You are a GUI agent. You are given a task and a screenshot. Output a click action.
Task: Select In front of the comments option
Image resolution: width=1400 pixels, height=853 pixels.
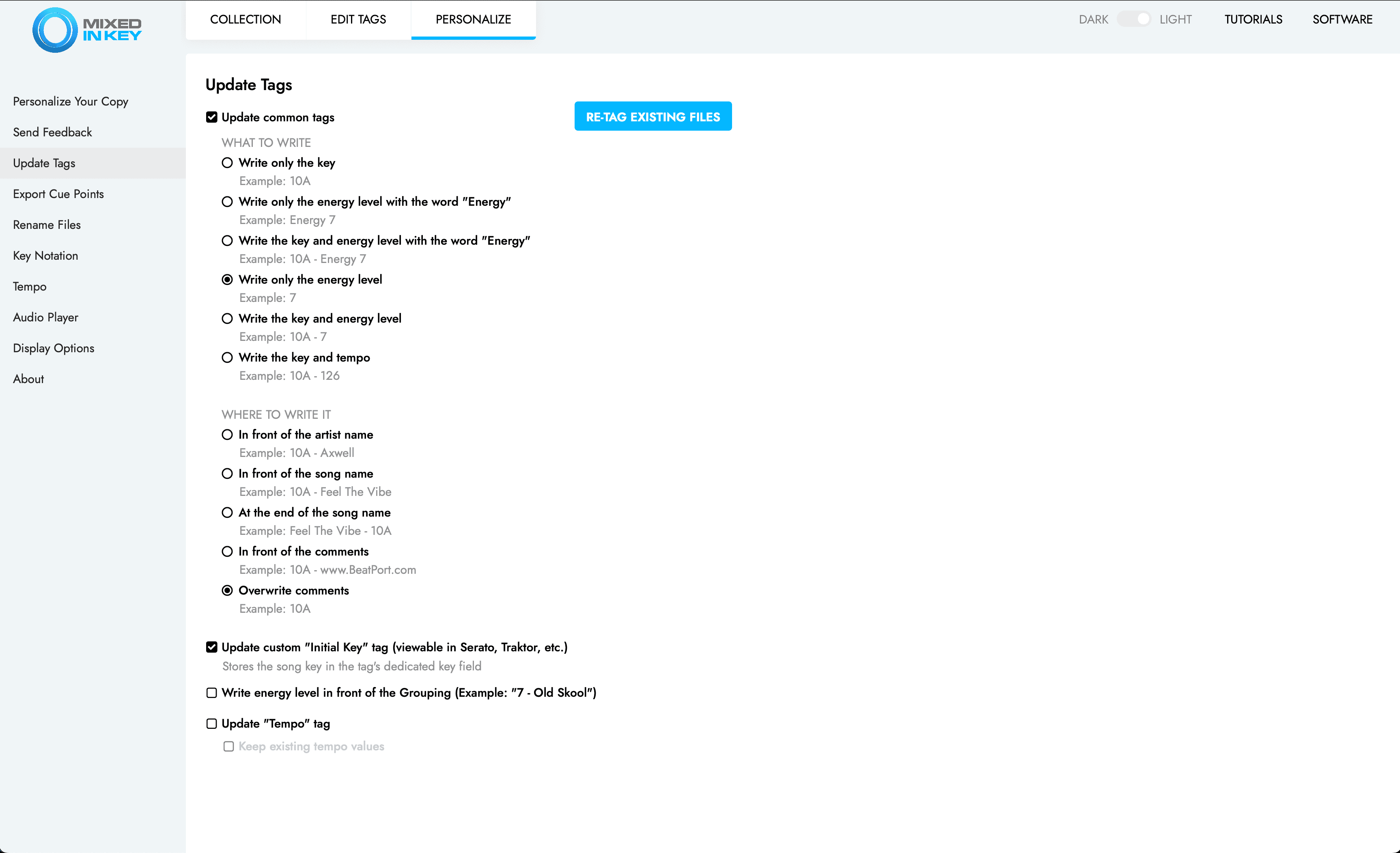click(x=227, y=551)
